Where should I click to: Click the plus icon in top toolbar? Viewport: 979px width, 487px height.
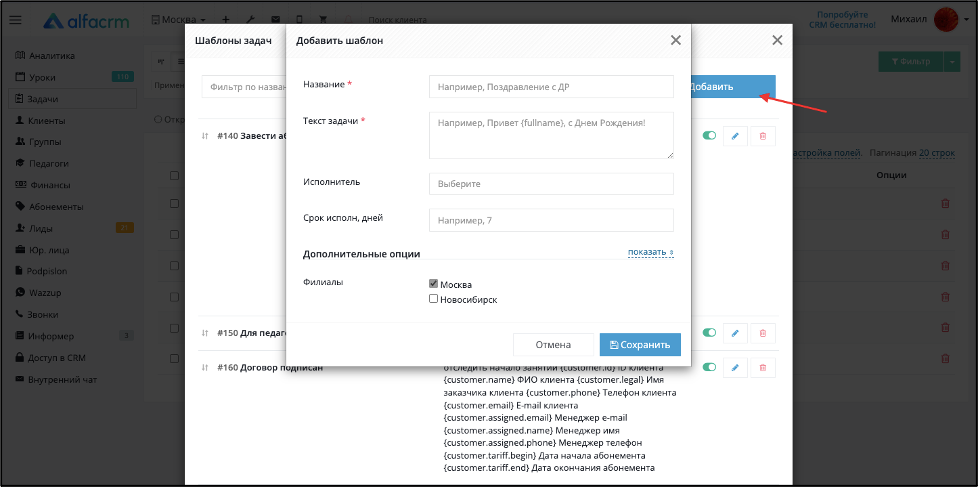pos(225,20)
